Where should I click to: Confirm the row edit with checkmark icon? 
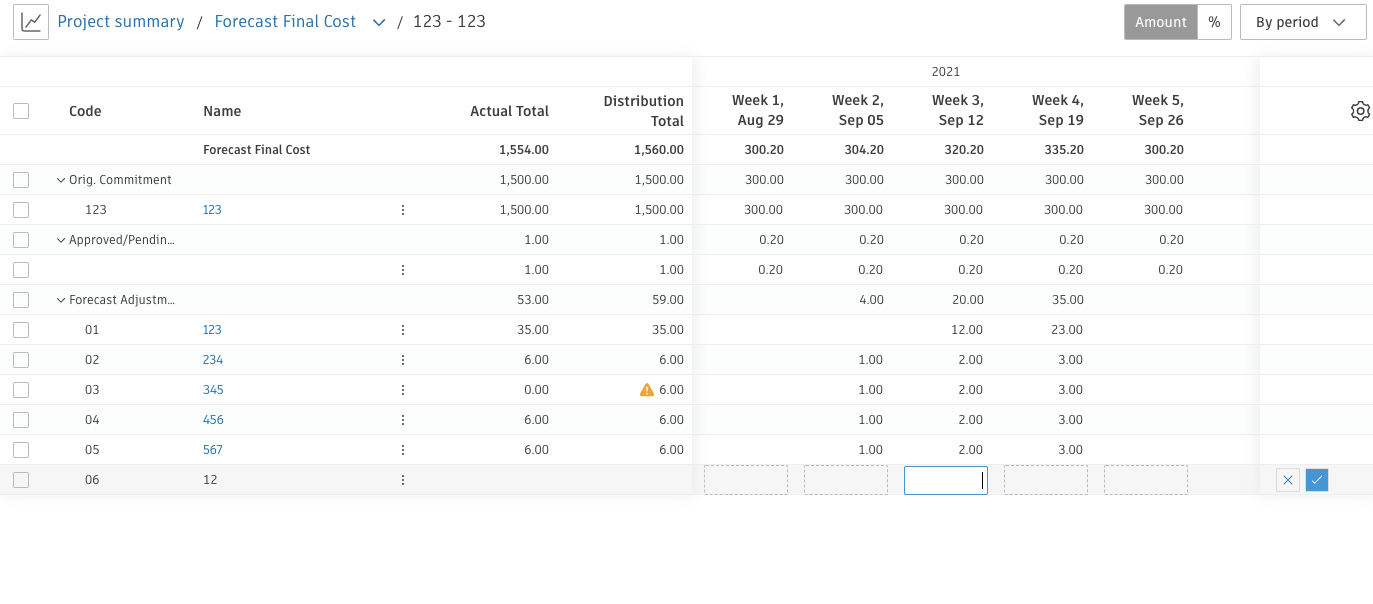click(x=1317, y=480)
